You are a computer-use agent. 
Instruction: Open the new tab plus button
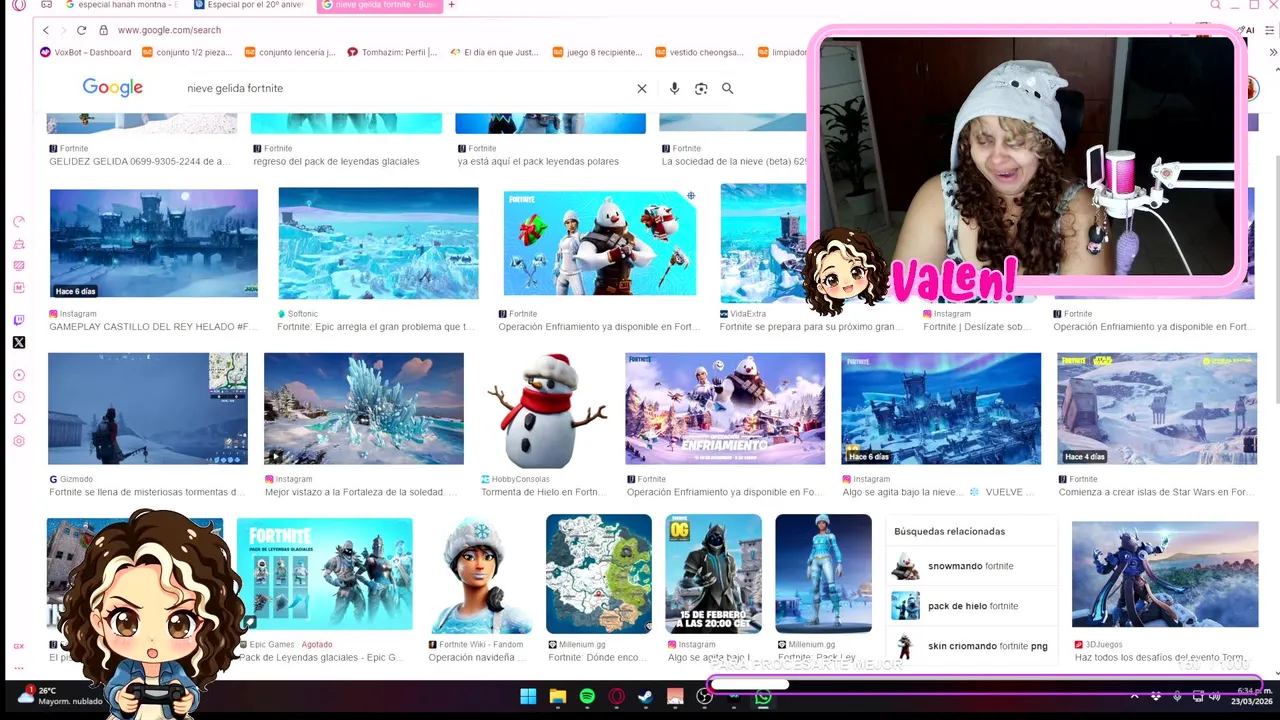tap(451, 5)
